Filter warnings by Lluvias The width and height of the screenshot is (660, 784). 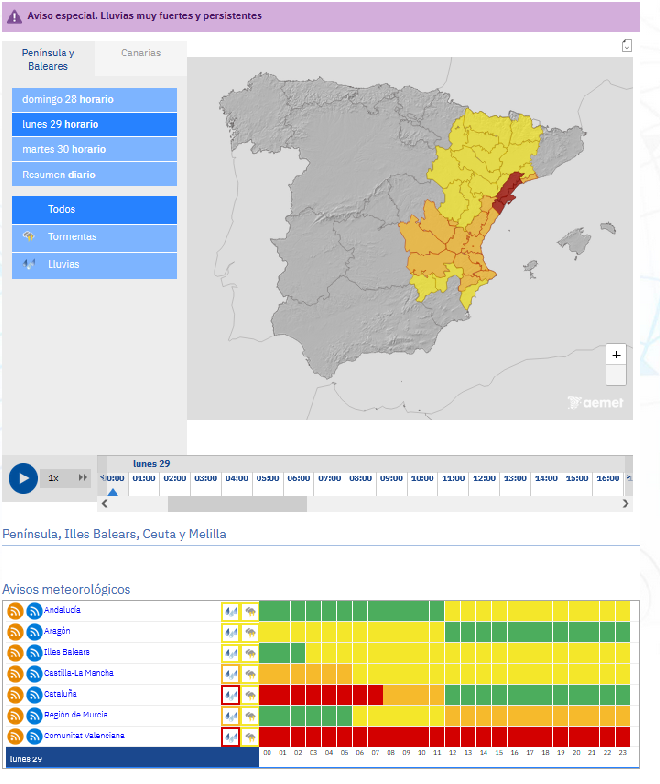click(x=94, y=264)
